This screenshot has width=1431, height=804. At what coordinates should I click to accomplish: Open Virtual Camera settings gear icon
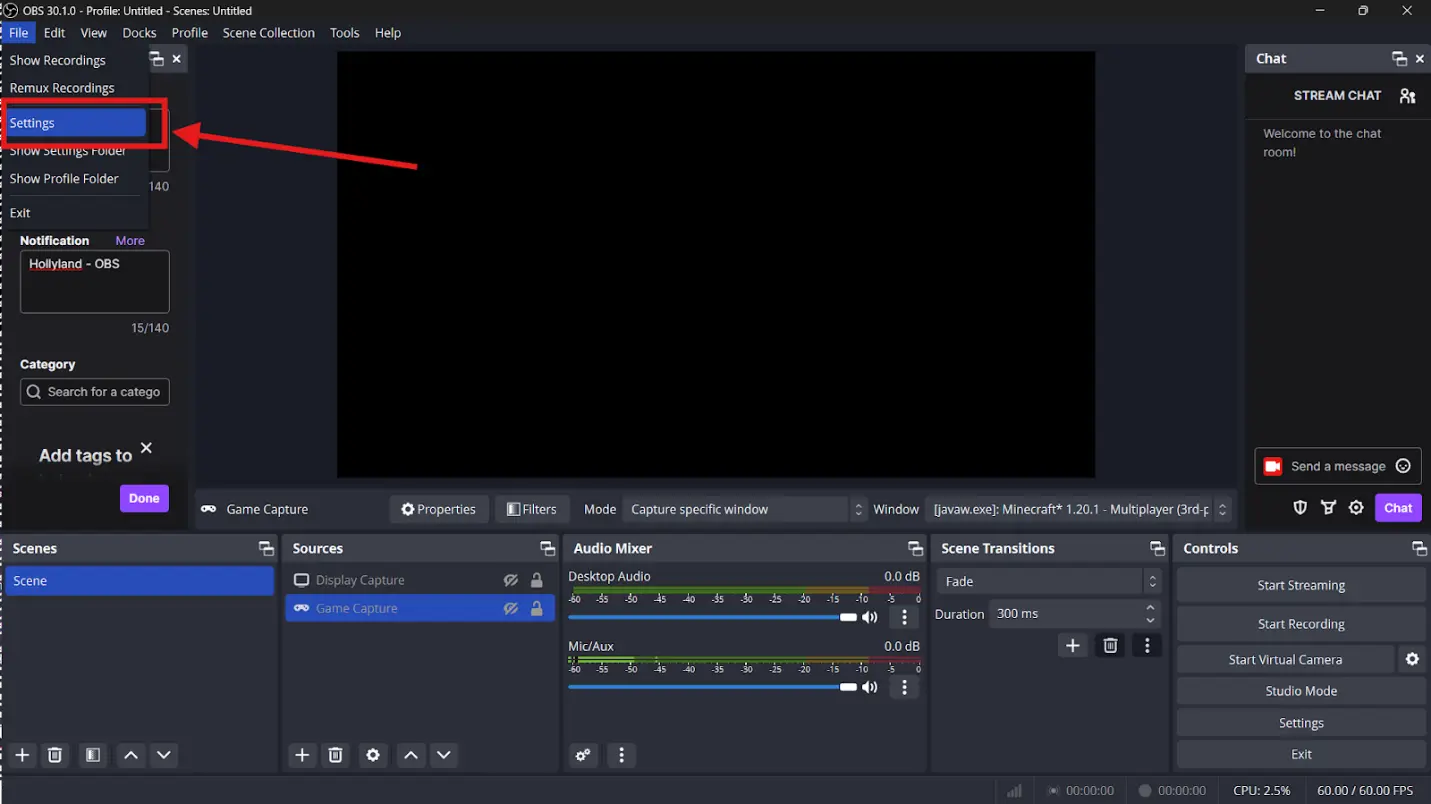point(1412,659)
